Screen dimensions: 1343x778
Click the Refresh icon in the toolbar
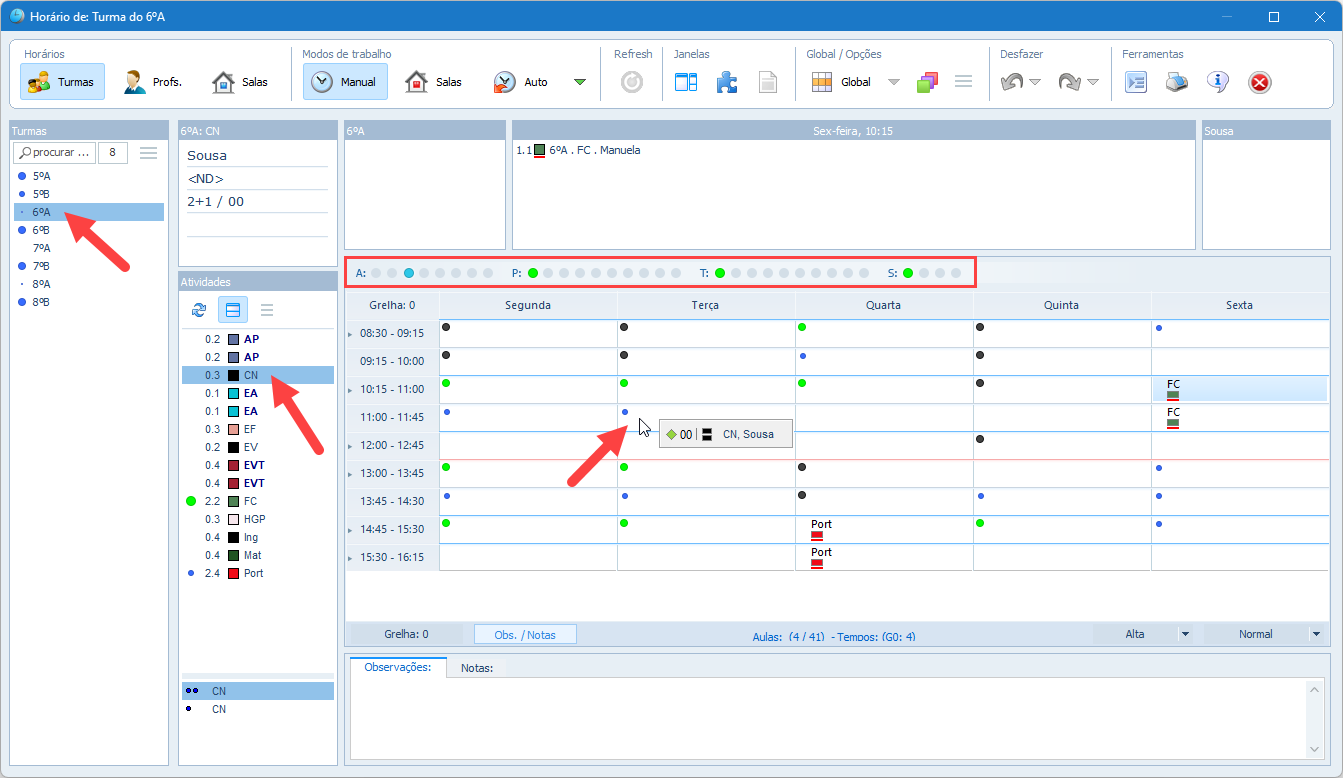tap(632, 82)
